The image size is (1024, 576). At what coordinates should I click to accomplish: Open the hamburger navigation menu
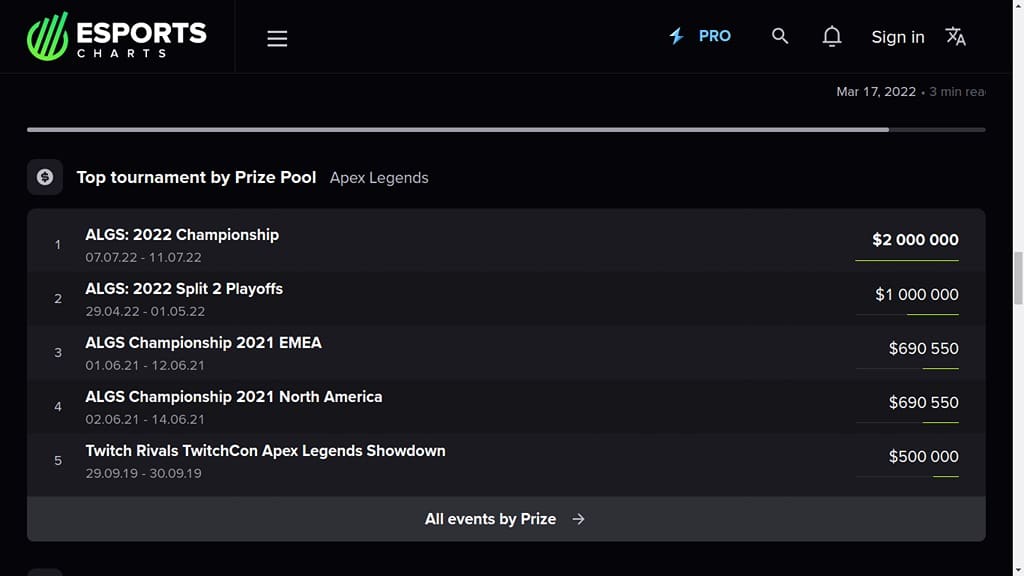277,38
